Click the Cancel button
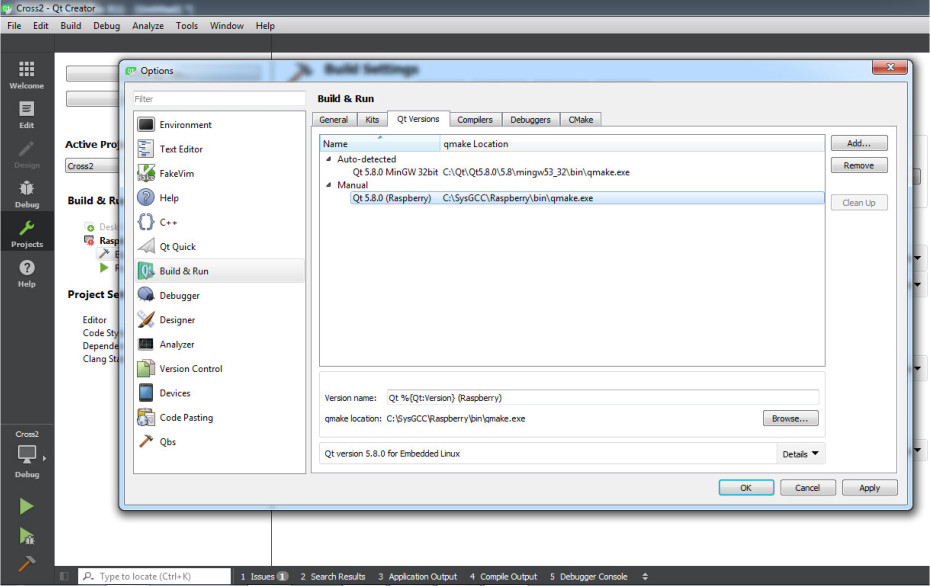Screen dimensions: 930x586 tap(807, 488)
